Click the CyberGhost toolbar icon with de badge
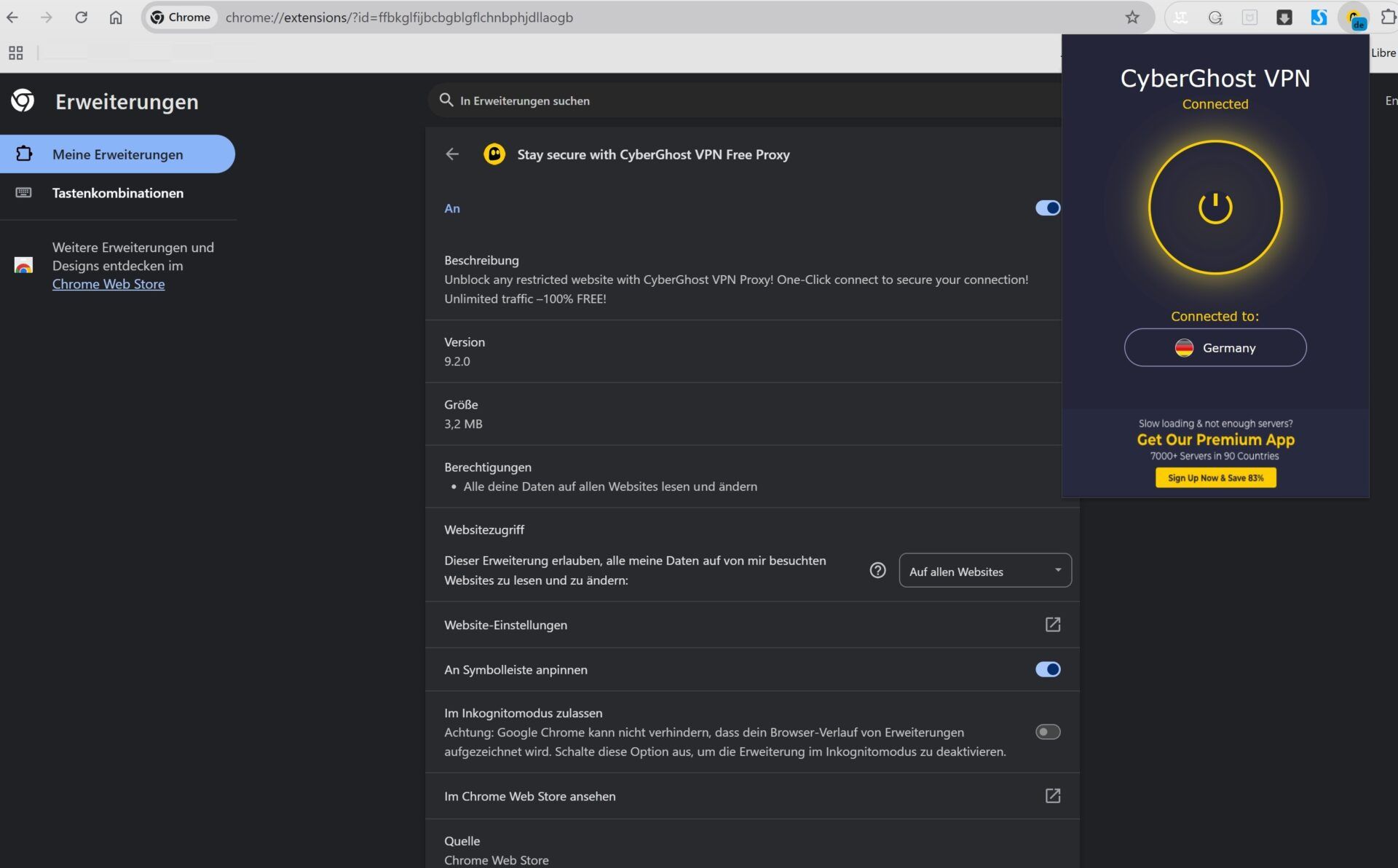Image resolution: width=1398 pixels, height=868 pixels. tap(1354, 18)
